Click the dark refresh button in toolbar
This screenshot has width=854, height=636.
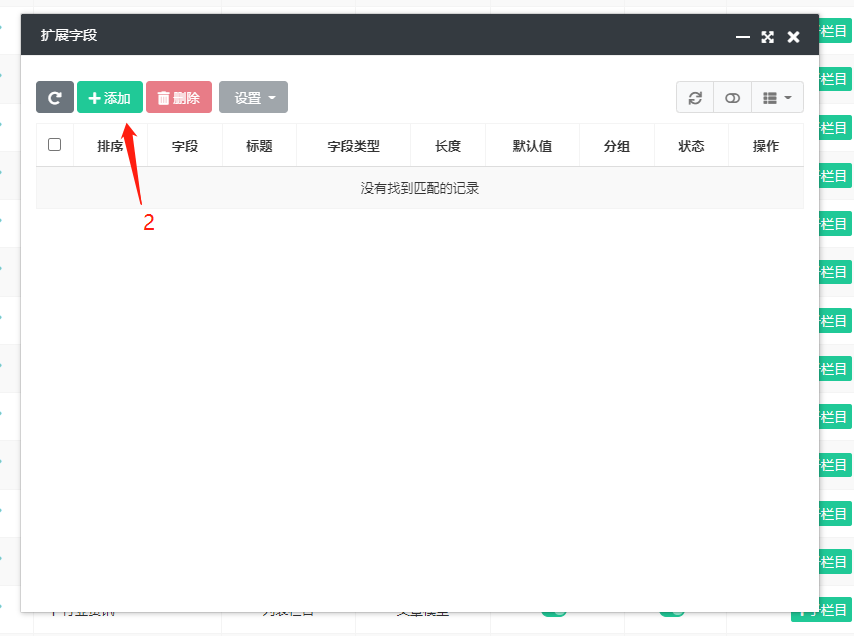54,97
